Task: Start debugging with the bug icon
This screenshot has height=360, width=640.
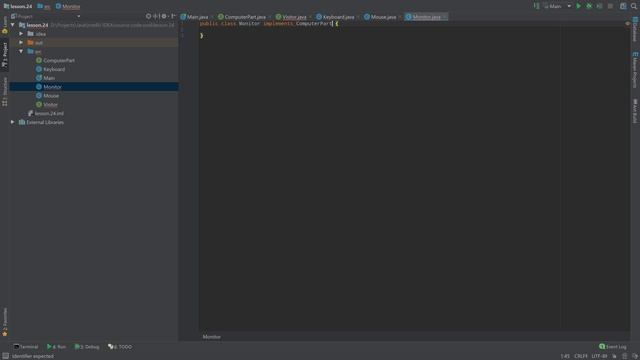Action: (x=589, y=6)
